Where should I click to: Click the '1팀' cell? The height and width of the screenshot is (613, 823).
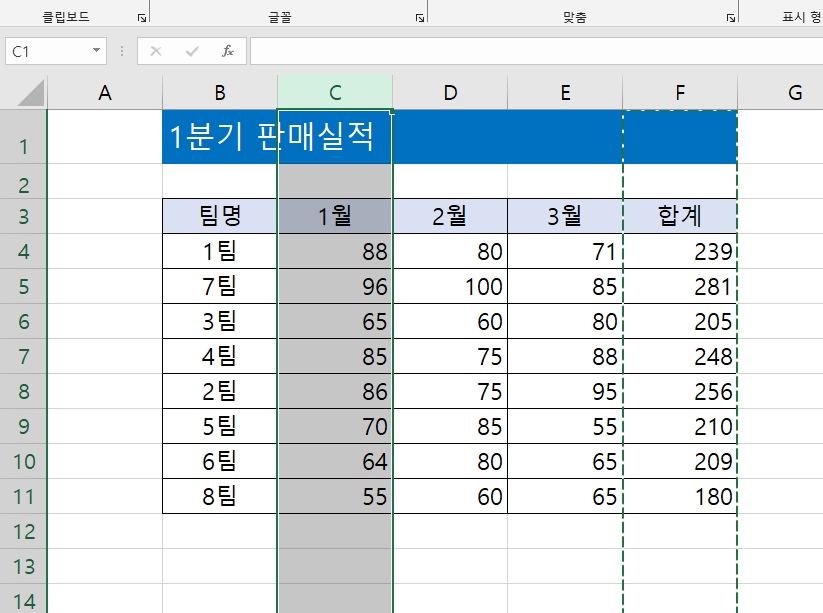(x=220, y=251)
